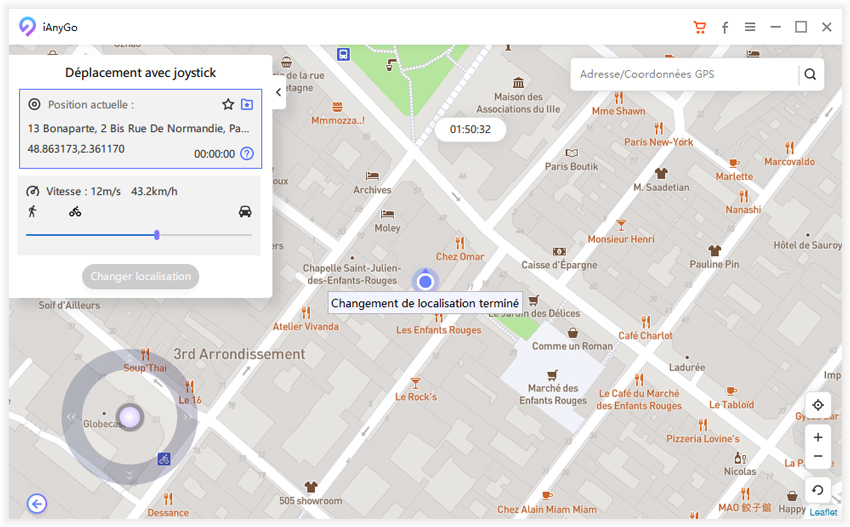
Task: Adjust the speed slider handle
Action: pyautogui.click(x=157, y=235)
